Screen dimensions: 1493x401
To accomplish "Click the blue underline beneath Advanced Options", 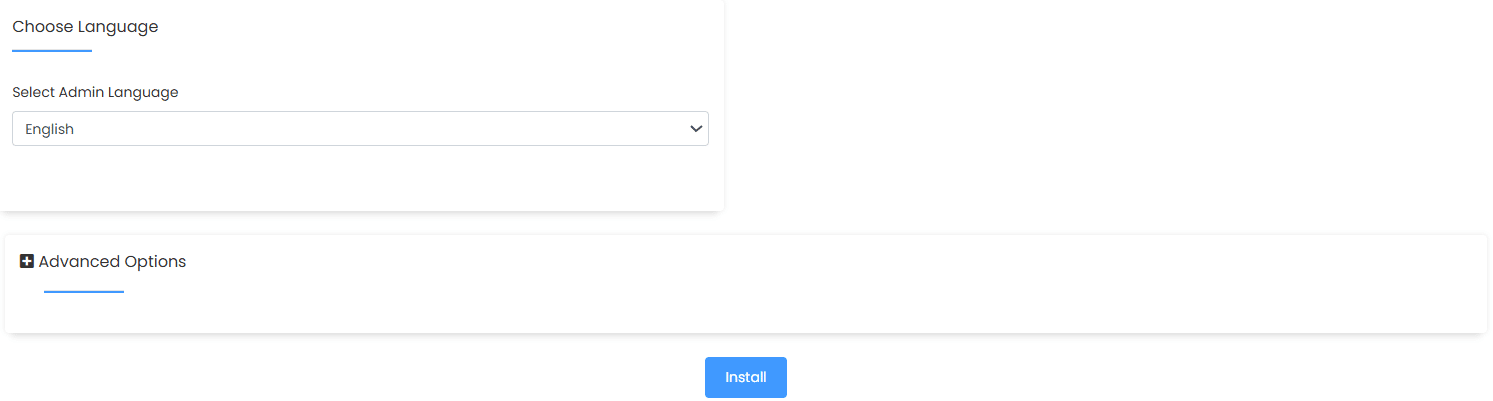I will click(84, 292).
